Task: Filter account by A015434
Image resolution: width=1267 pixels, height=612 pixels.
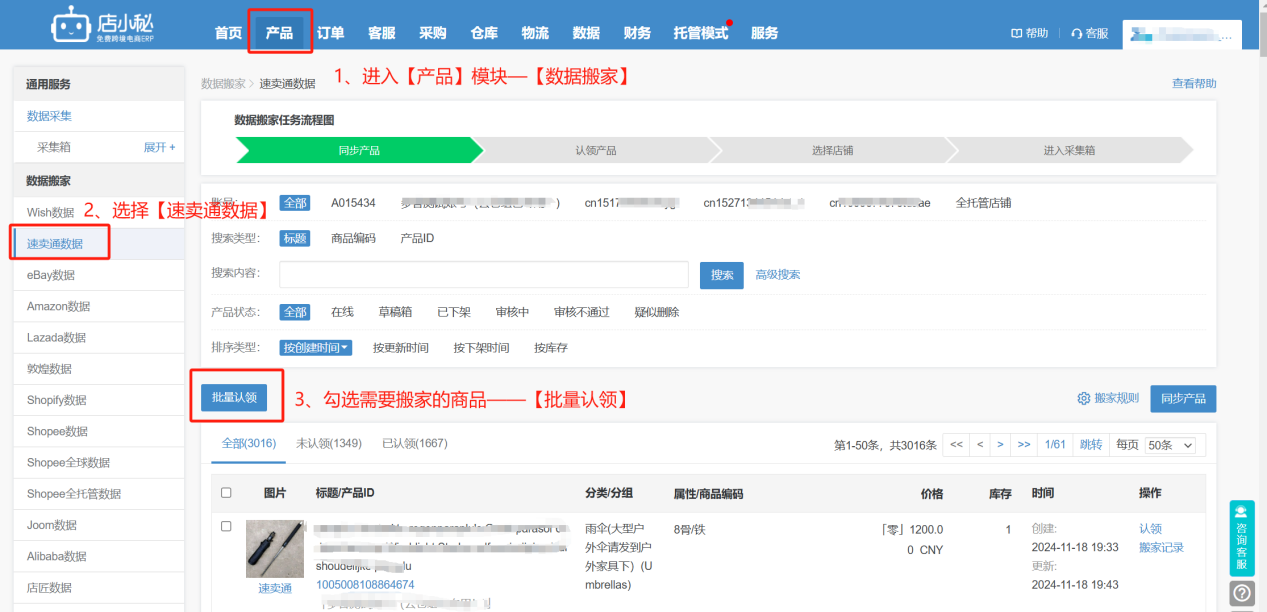Action: [x=353, y=203]
